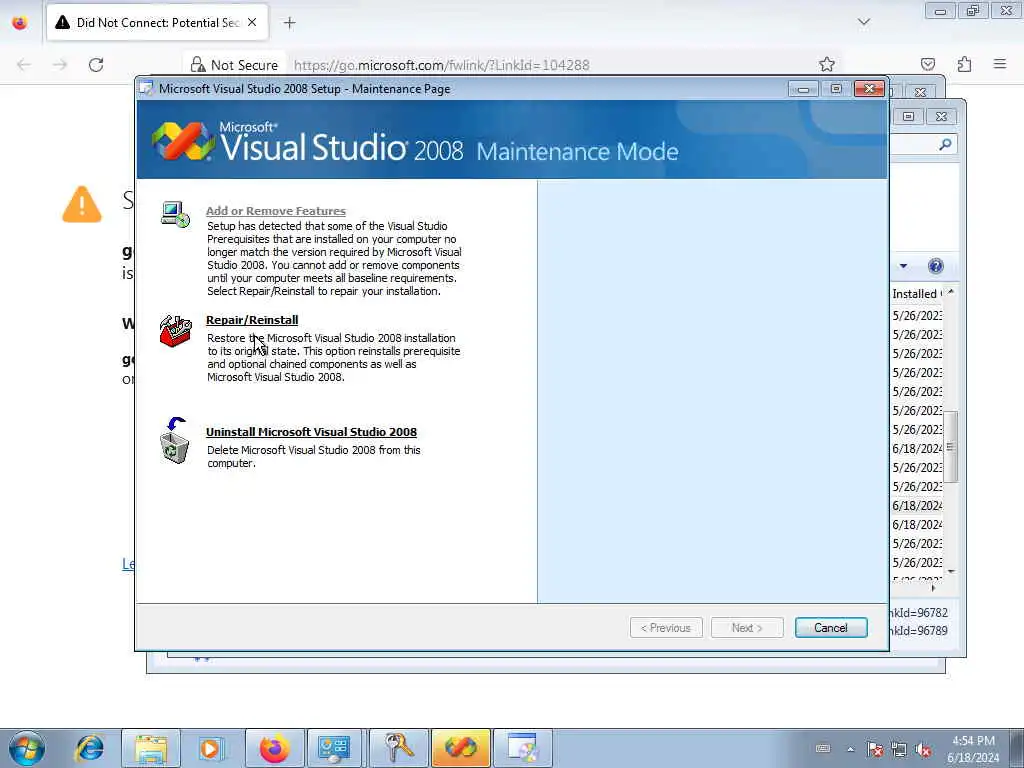This screenshot has height=768, width=1024.
Task: Click the Add or Remove Features link
Action: point(276,211)
